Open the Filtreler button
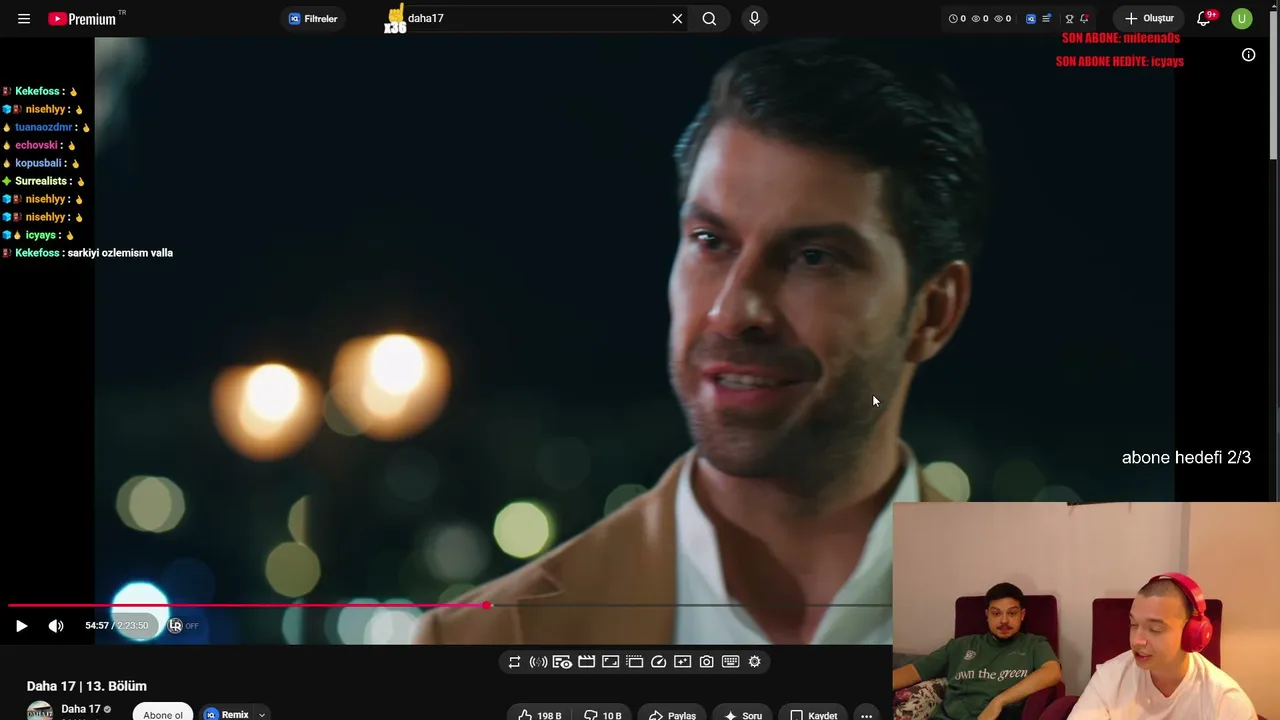This screenshot has width=1280, height=720. pyautogui.click(x=313, y=19)
